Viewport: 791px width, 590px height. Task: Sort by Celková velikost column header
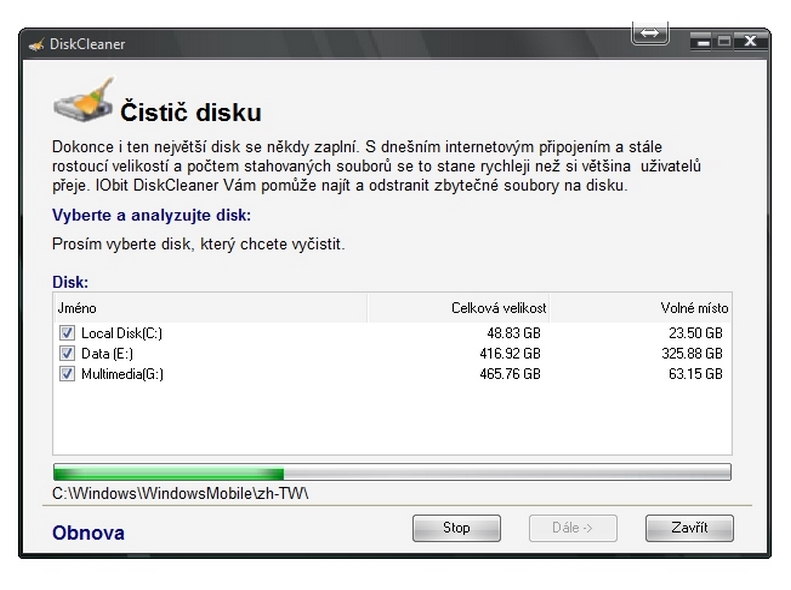coord(459,308)
